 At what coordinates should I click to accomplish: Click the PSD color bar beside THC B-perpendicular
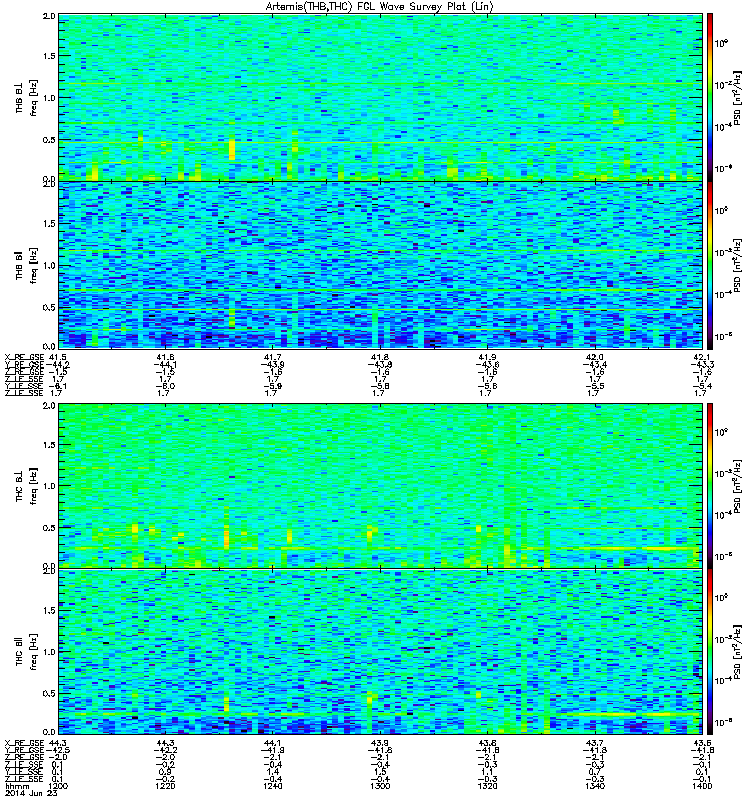[x=710, y=486]
